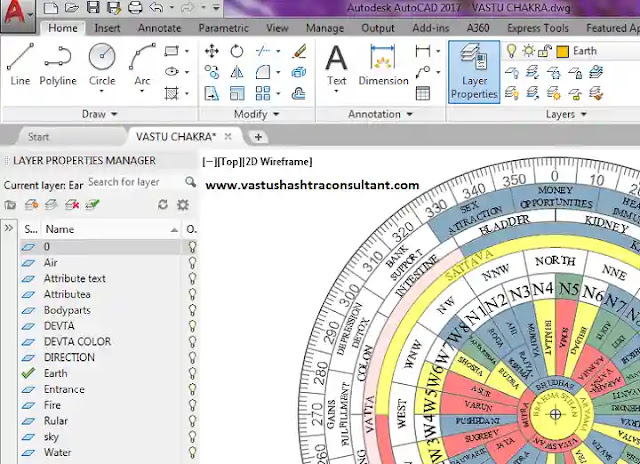The height and width of the screenshot is (464, 640).
Task: Toggle on/off bulb for Attribute text layer
Action: click(x=192, y=278)
